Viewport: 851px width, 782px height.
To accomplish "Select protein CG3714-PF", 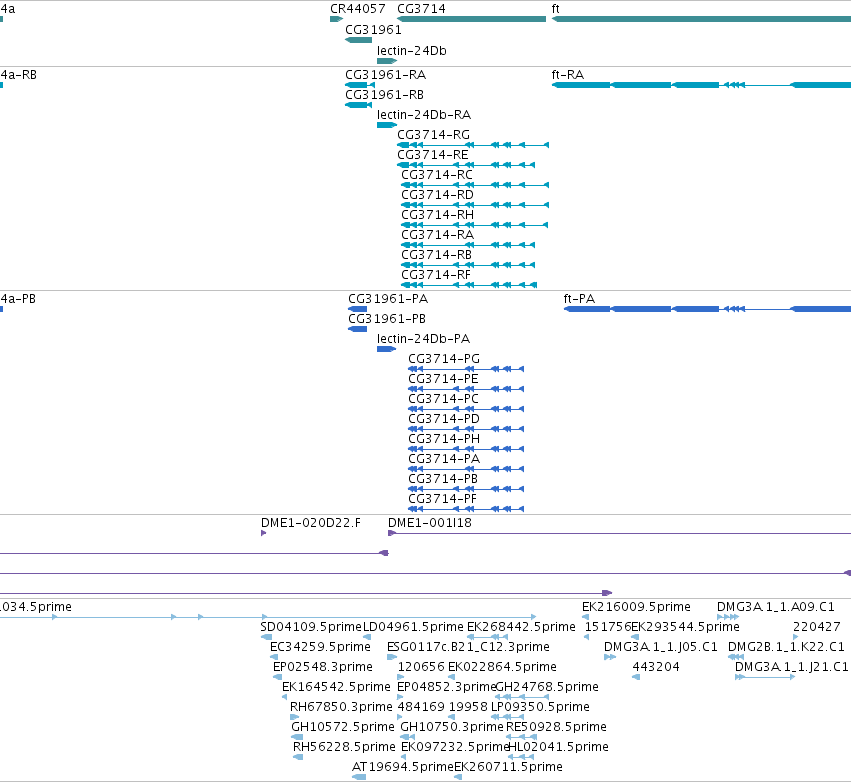I will [466, 510].
